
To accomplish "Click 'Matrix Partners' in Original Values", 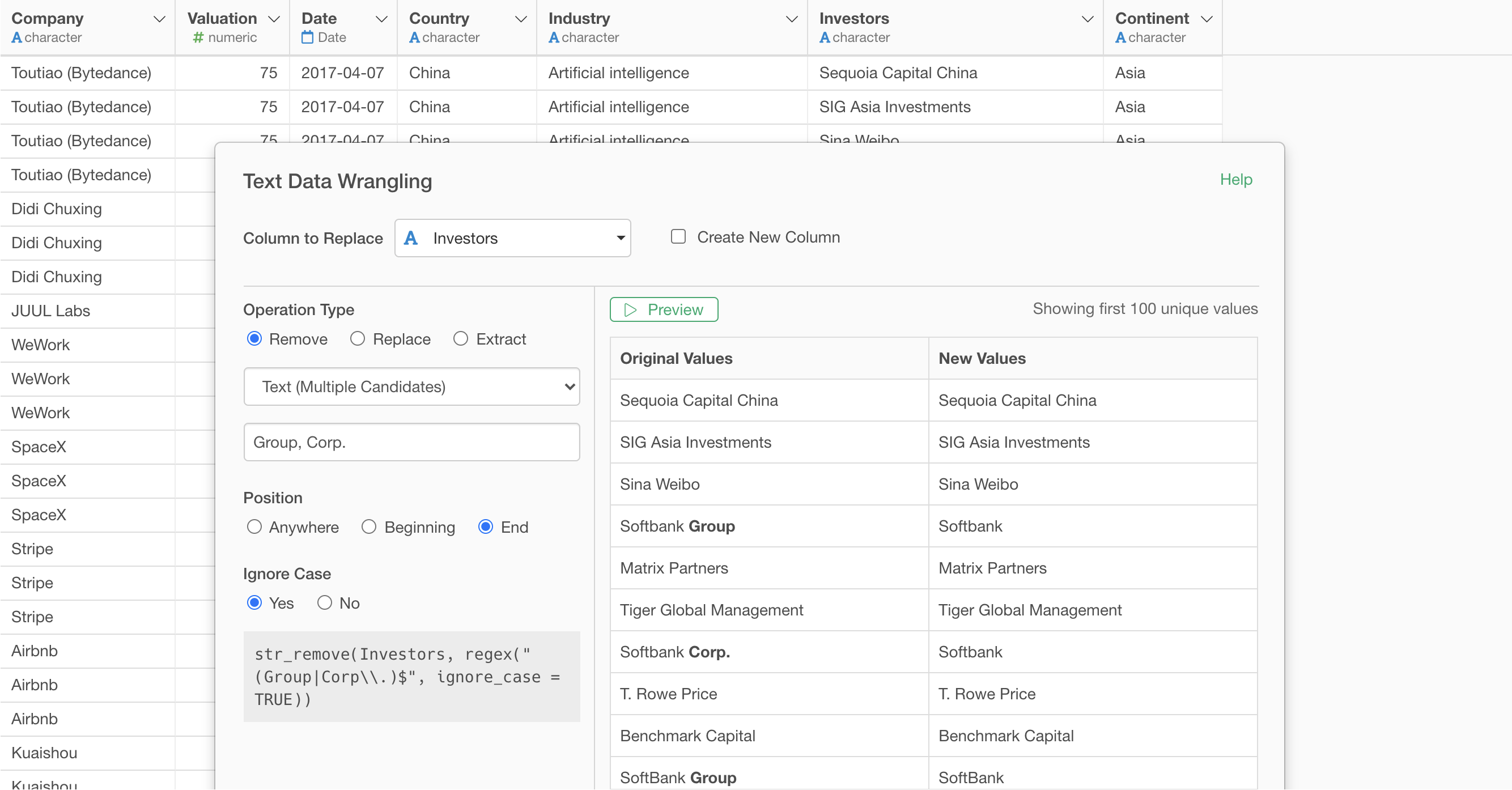I will click(x=674, y=568).
